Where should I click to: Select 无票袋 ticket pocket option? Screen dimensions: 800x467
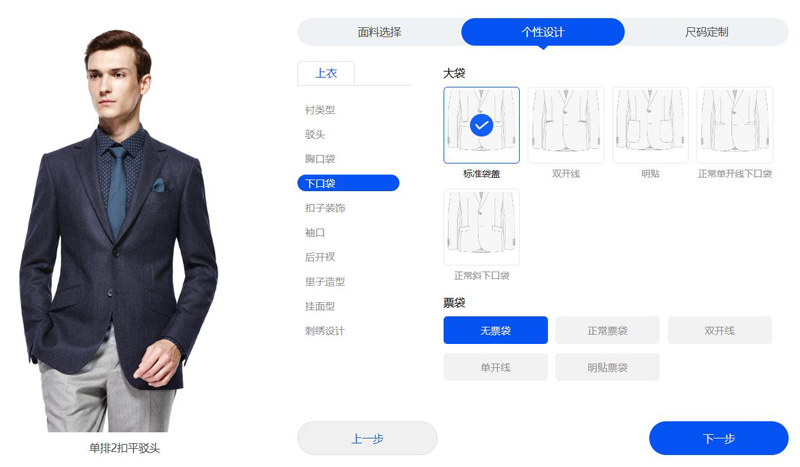[x=495, y=330]
